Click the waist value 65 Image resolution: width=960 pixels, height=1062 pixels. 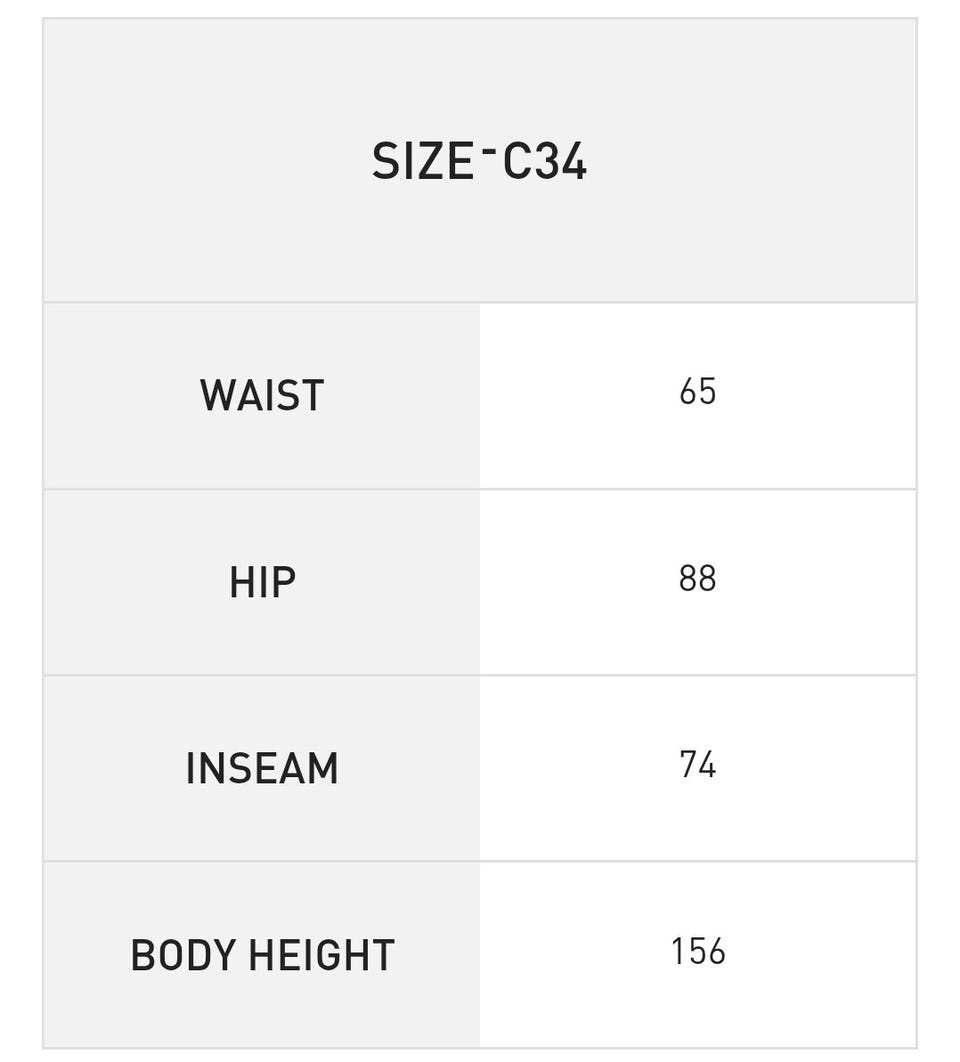(x=697, y=391)
